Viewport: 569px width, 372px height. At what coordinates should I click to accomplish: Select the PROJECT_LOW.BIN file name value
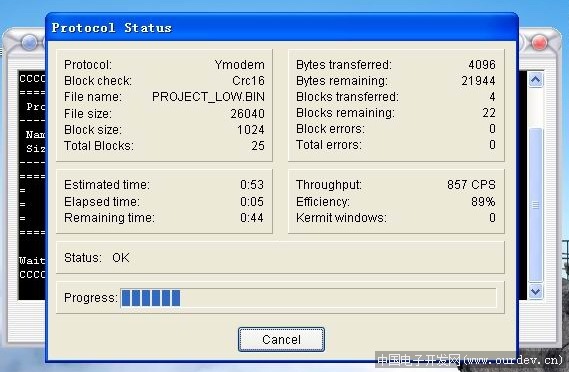[x=208, y=97]
